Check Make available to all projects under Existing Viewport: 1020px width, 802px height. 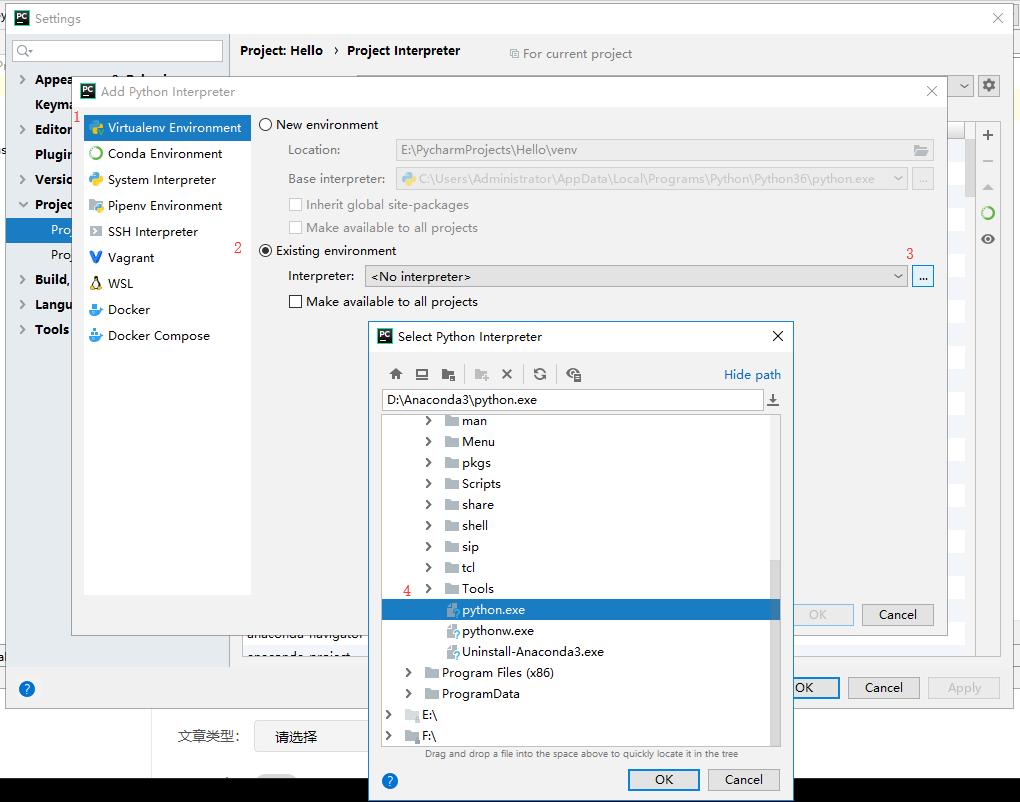(x=295, y=302)
